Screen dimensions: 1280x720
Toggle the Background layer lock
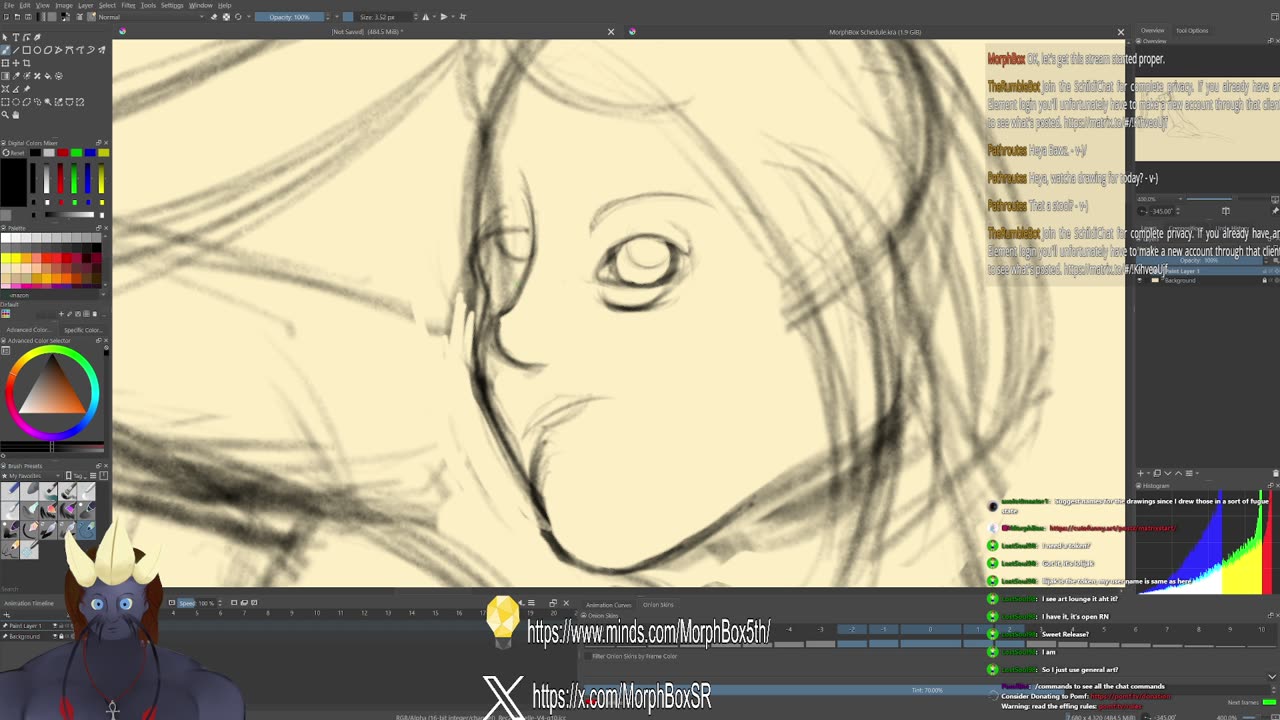click(1264, 281)
